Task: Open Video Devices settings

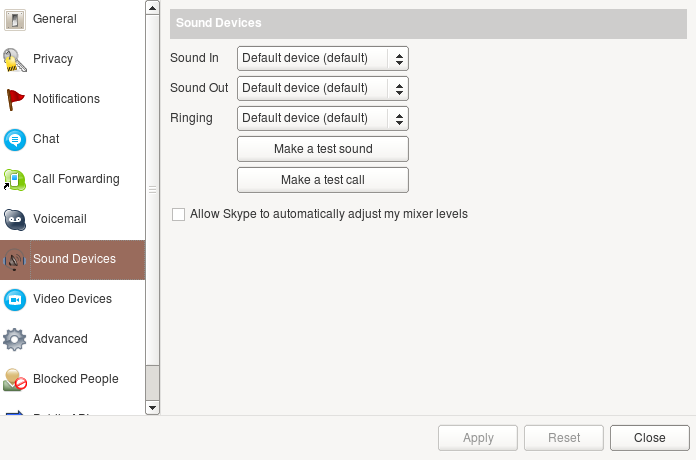Action: (72, 300)
